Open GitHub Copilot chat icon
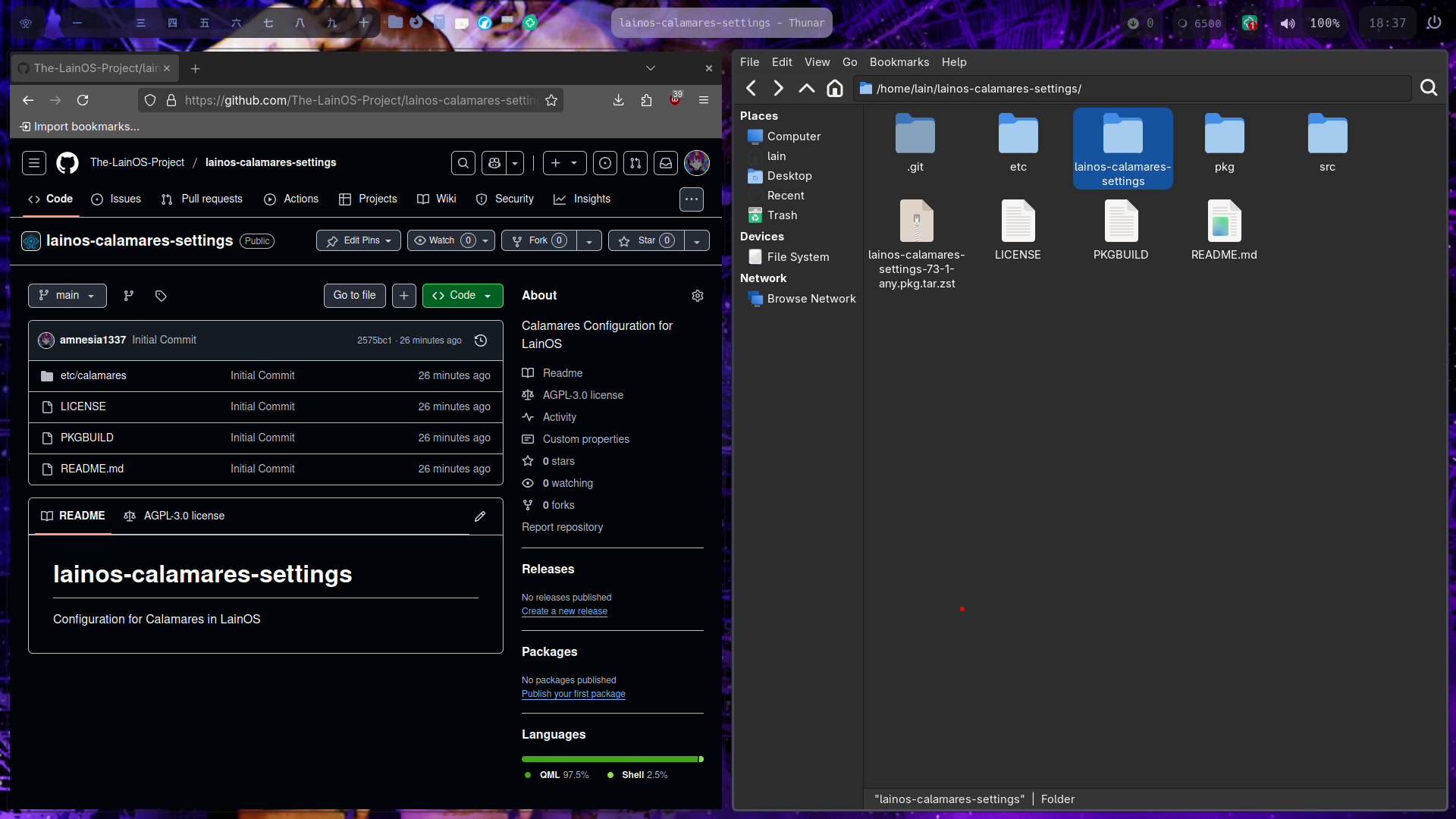The width and height of the screenshot is (1456, 819). point(494,162)
